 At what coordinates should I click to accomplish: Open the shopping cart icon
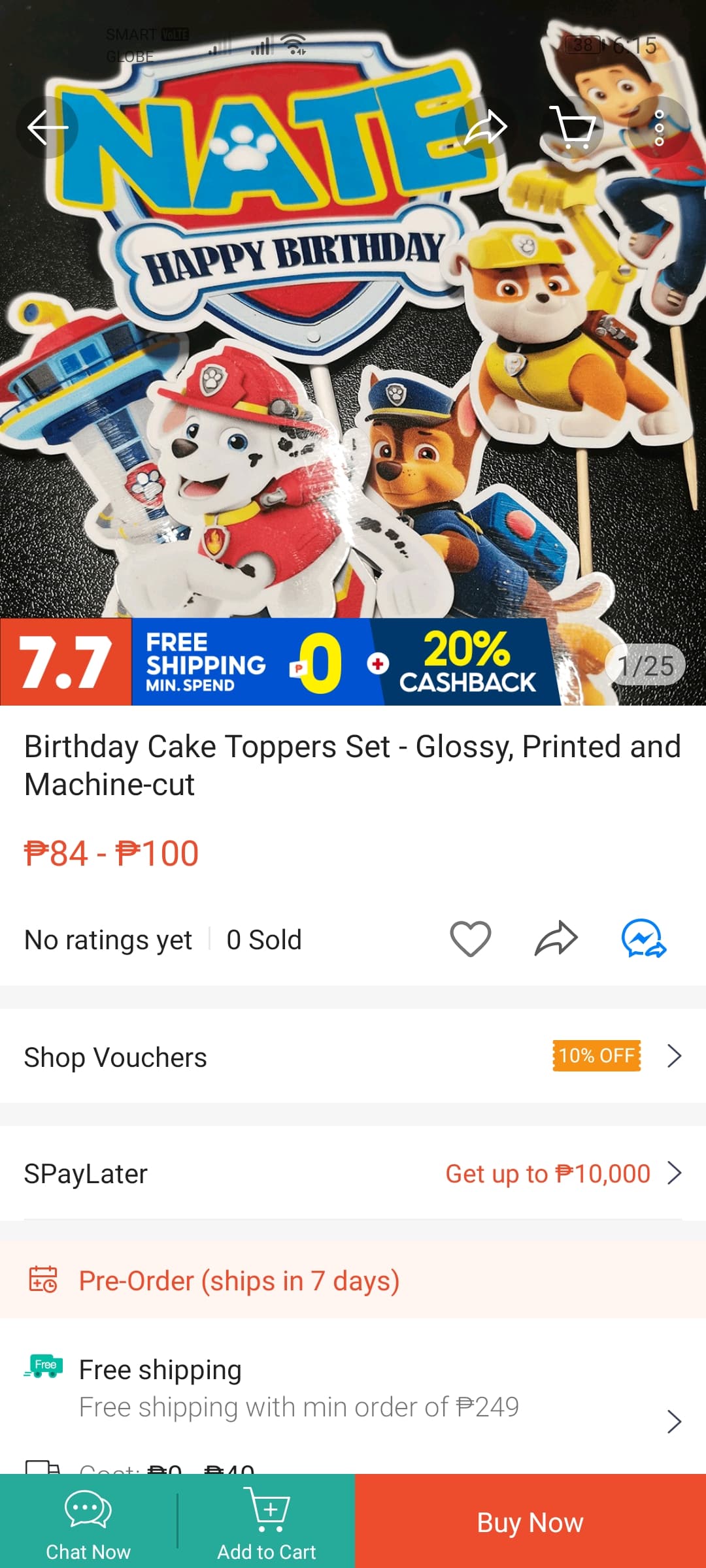click(573, 127)
